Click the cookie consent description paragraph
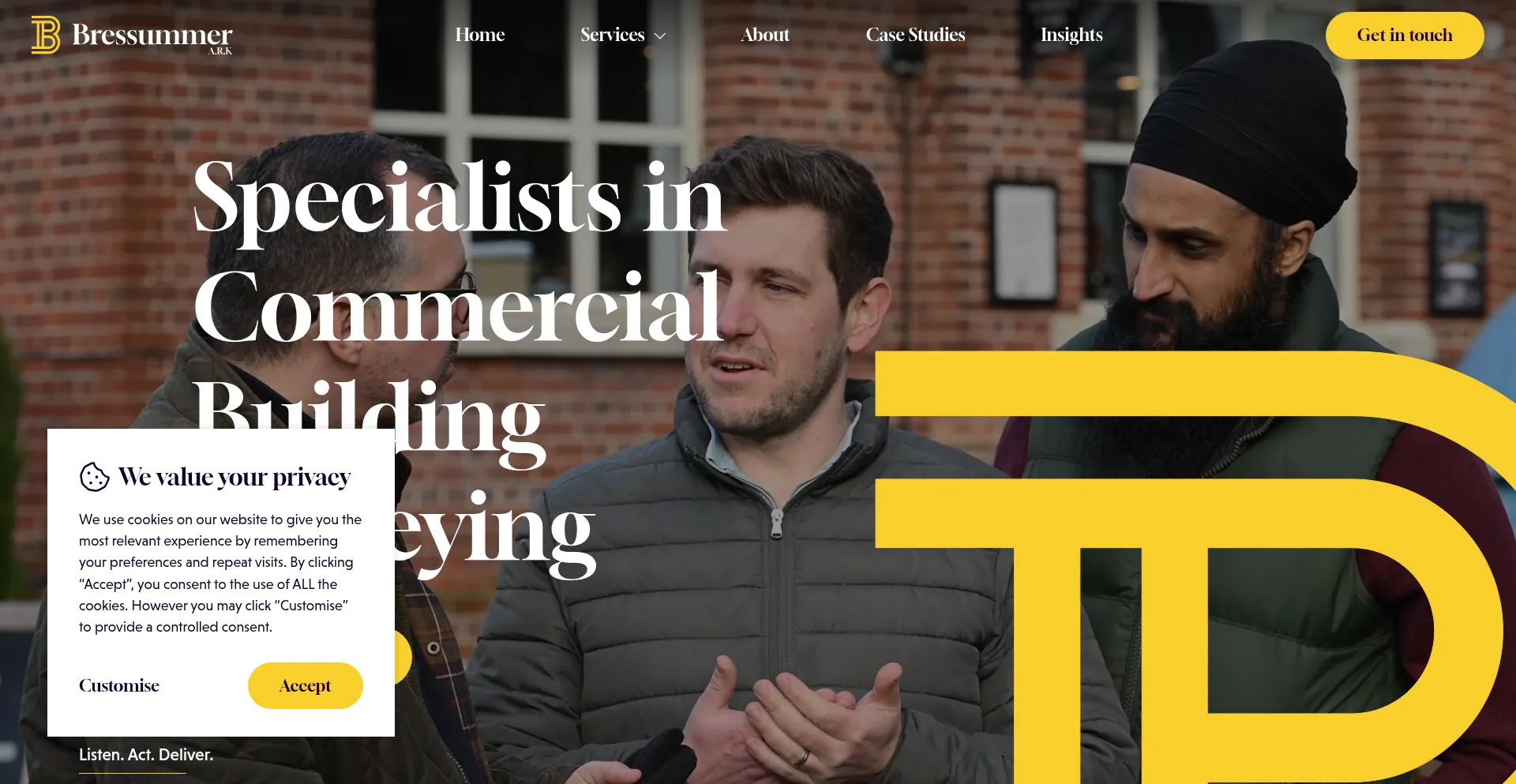 pos(220,573)
